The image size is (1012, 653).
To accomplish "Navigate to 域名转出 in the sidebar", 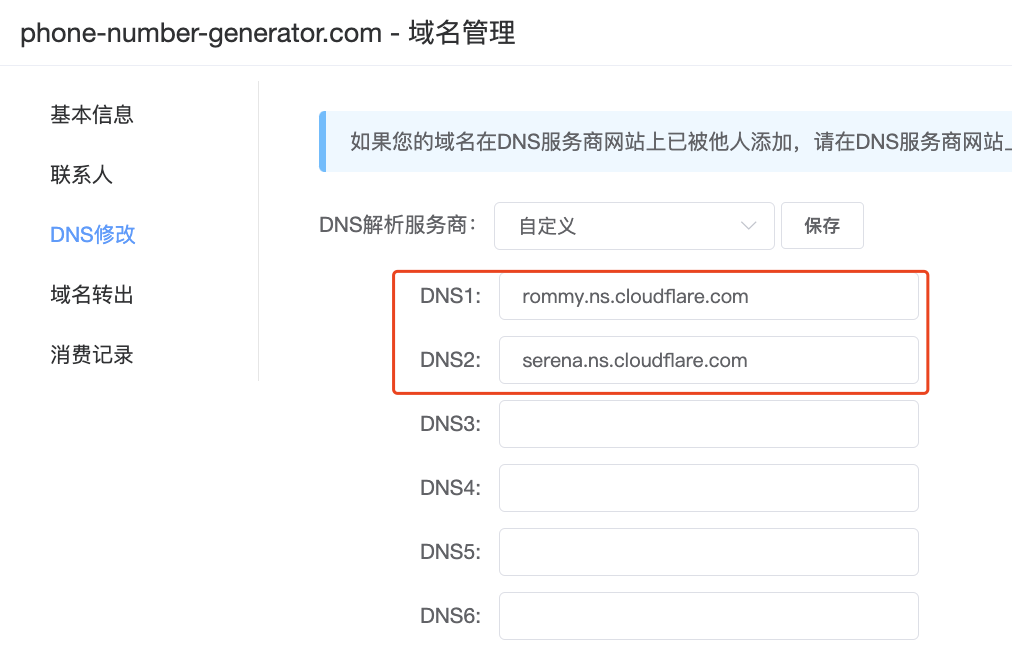I will (92, 295).
